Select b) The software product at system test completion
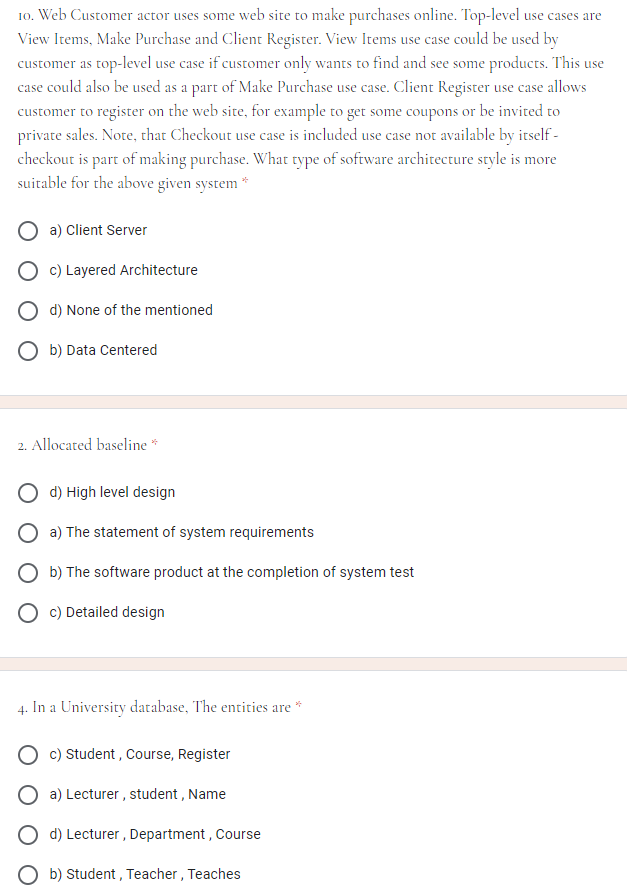The width and height of the screenshot is (627, 896). (28, 572)
